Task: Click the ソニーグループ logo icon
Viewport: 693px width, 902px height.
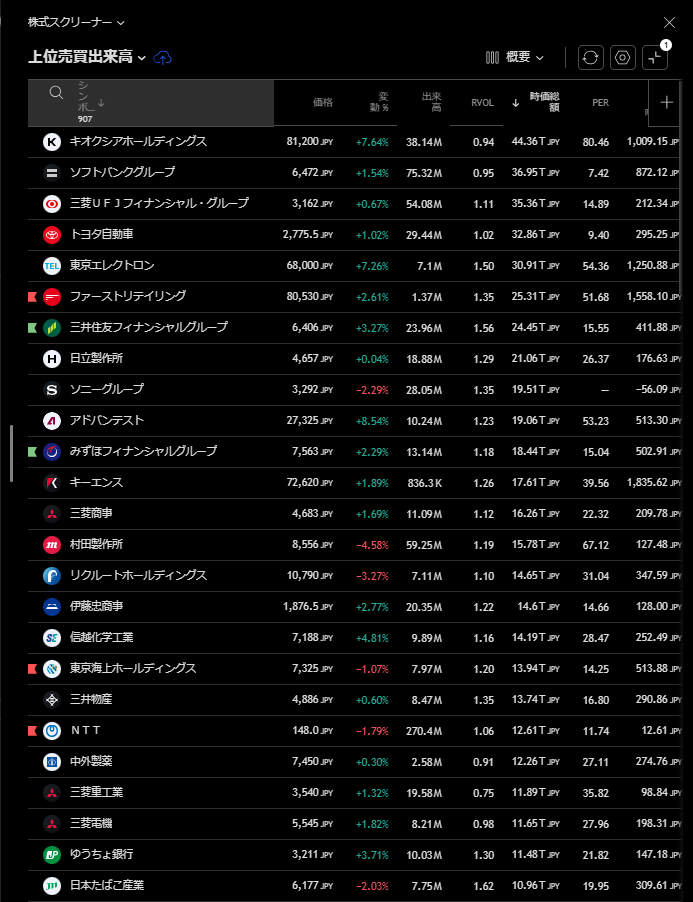Action: (52, 390)
